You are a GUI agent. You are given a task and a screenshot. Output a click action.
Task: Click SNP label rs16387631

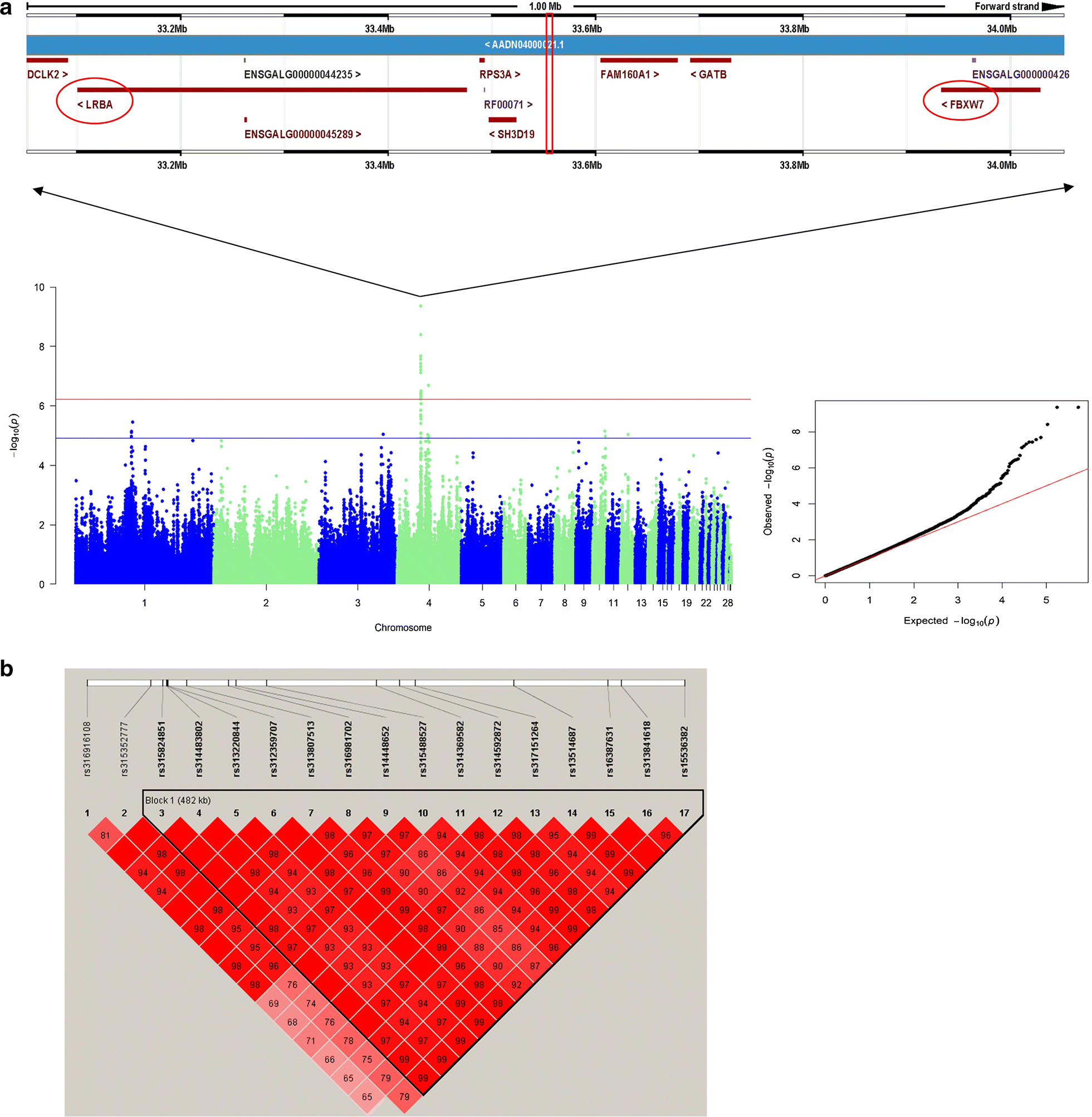tap(610, 752)
